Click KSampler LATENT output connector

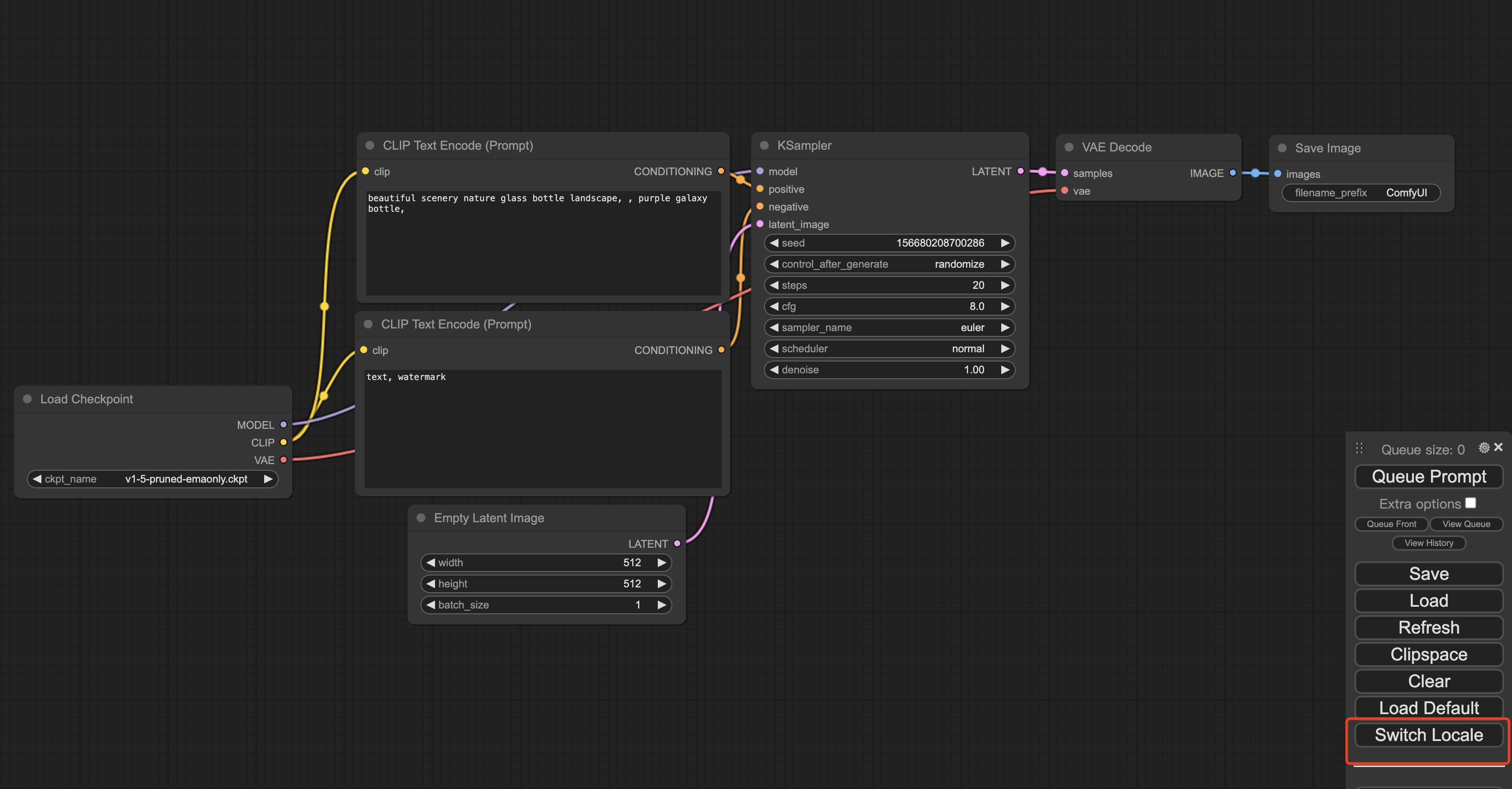1021,171
